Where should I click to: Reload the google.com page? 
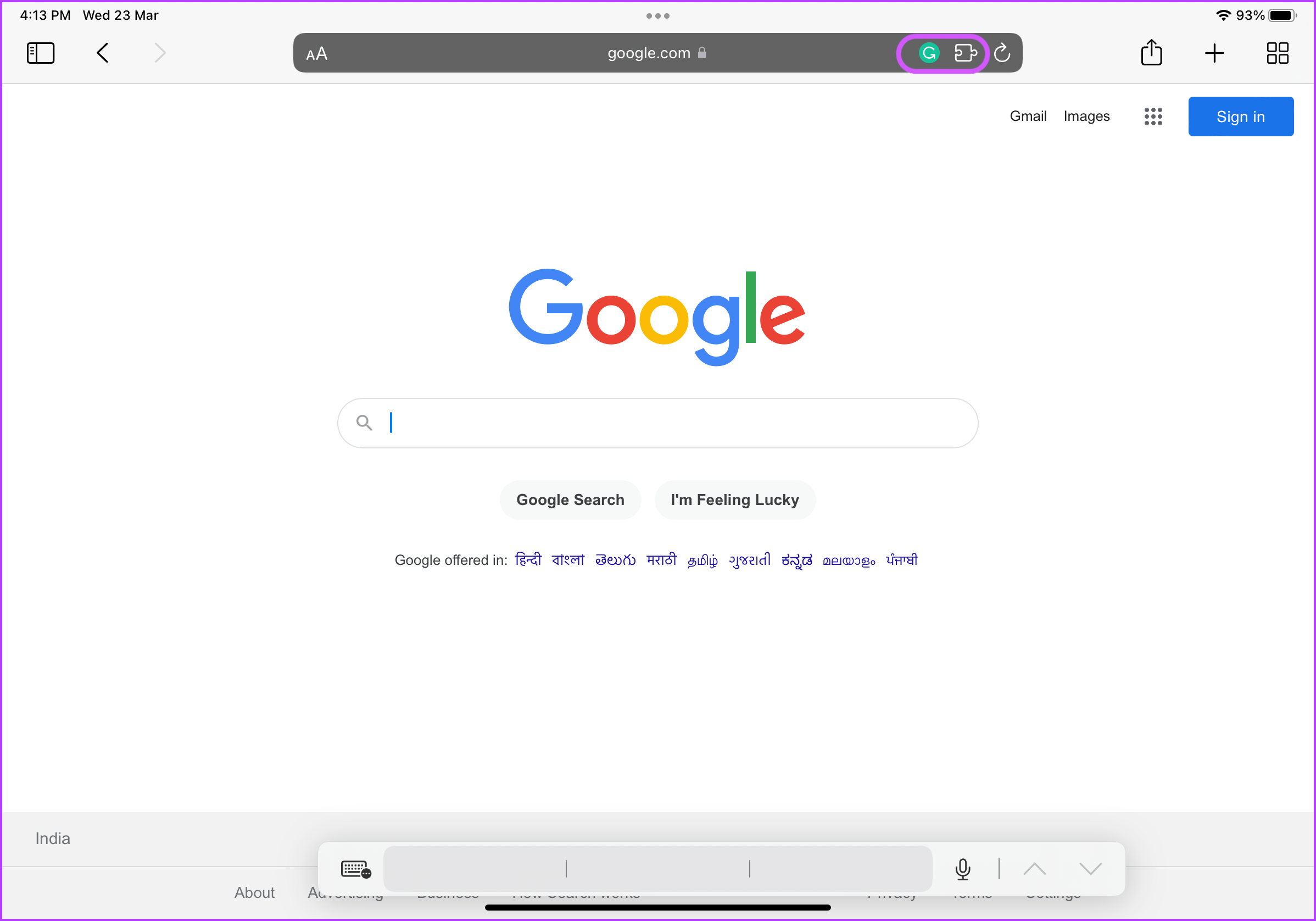tap(1002, 53)
